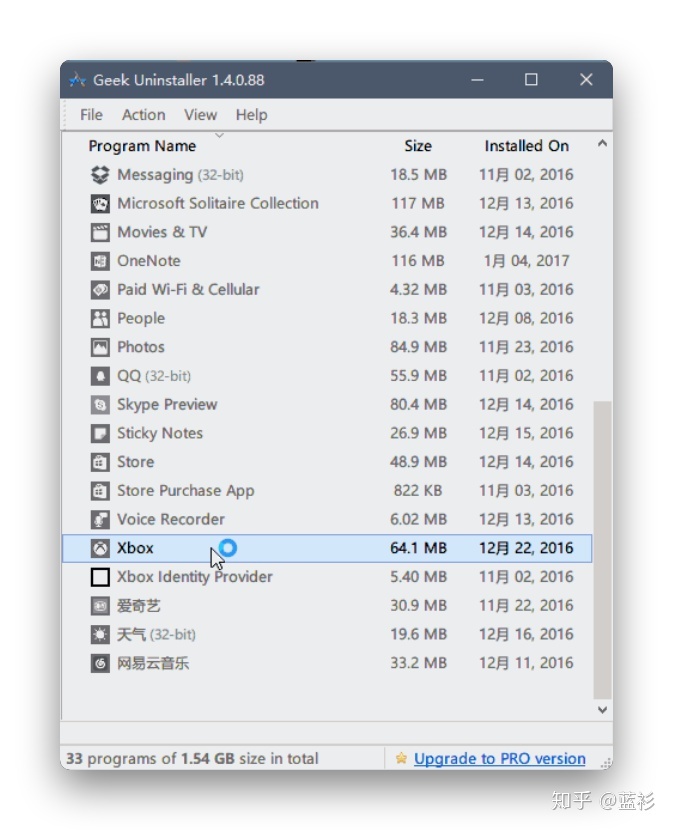
Task: Click the Geek Uninstaller title bar icon
Action: point(78,80)
